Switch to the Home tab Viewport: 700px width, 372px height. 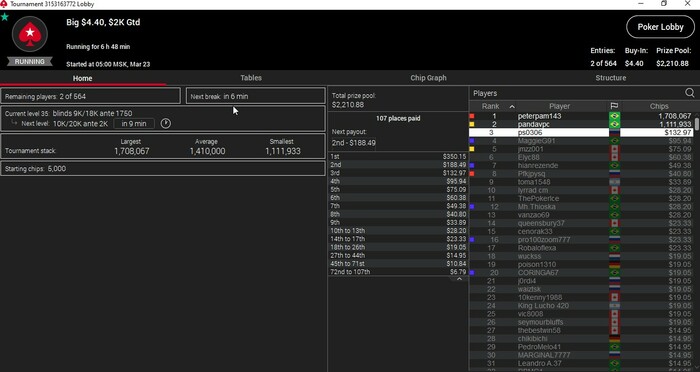tap(83, 78)
